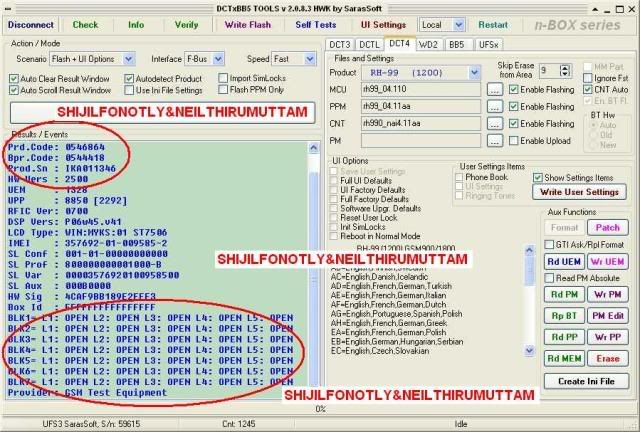Enable the Flash PPM Only checkbox
The width and height of the screenshot is (640, 432).
(x=223, y=89)
